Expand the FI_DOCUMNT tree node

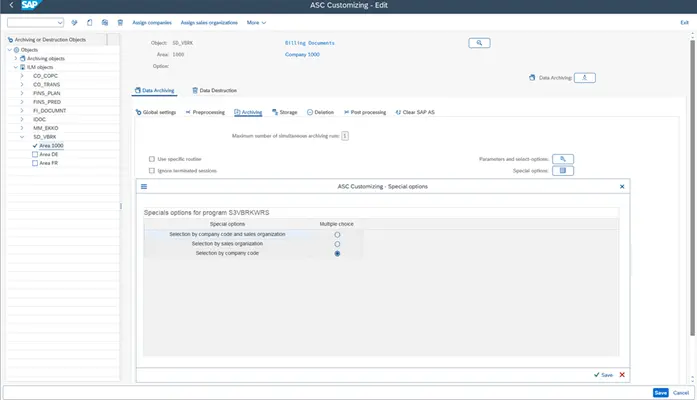[x=22, y=111]
